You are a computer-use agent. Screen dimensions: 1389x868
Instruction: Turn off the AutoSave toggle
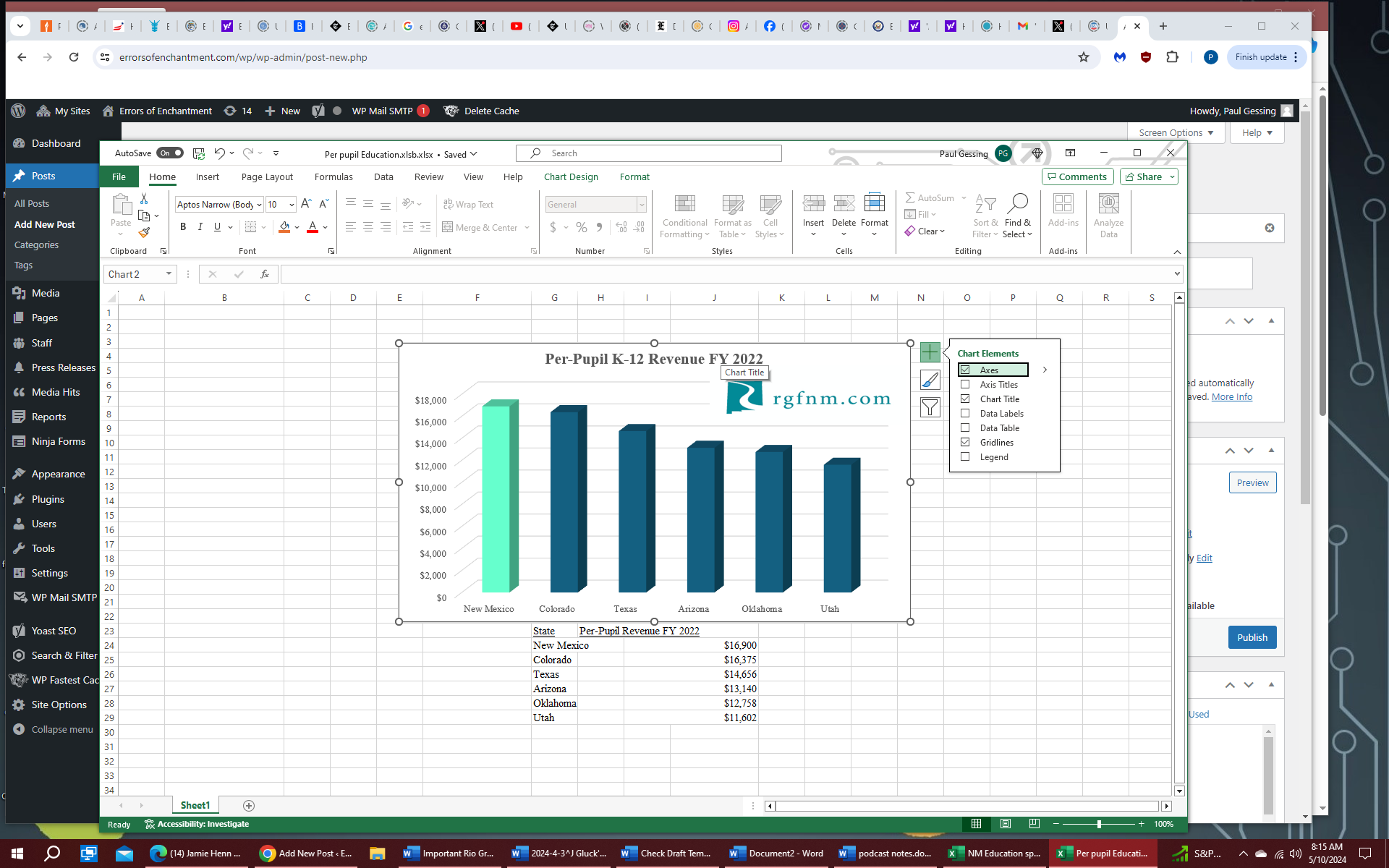coord(170,153)
